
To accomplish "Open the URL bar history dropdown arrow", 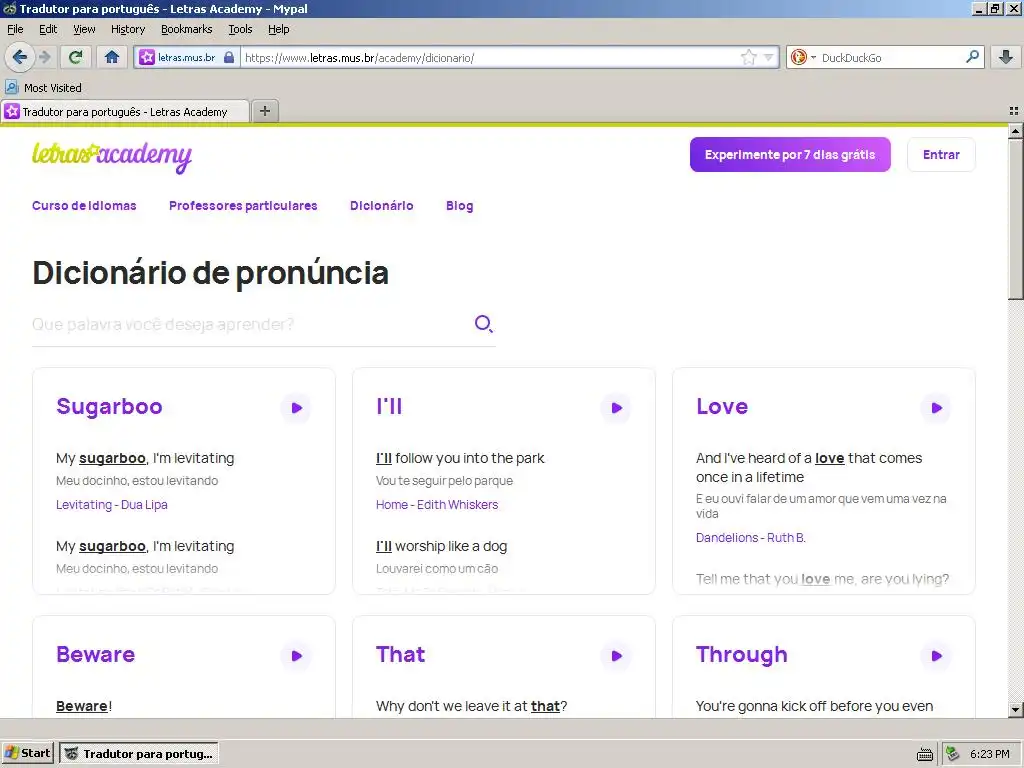I will [x=768, y=57].
